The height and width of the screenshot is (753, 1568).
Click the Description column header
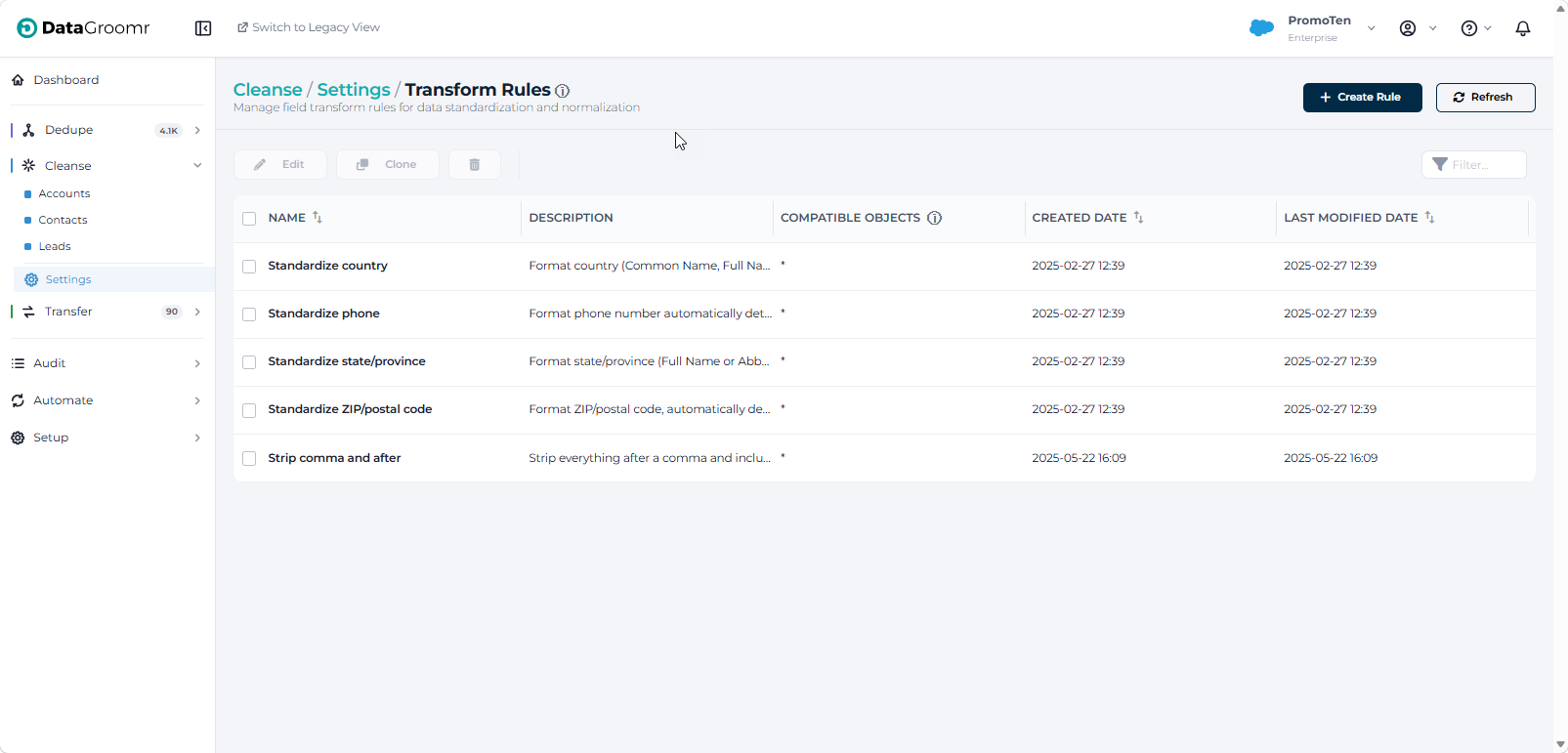572,218
